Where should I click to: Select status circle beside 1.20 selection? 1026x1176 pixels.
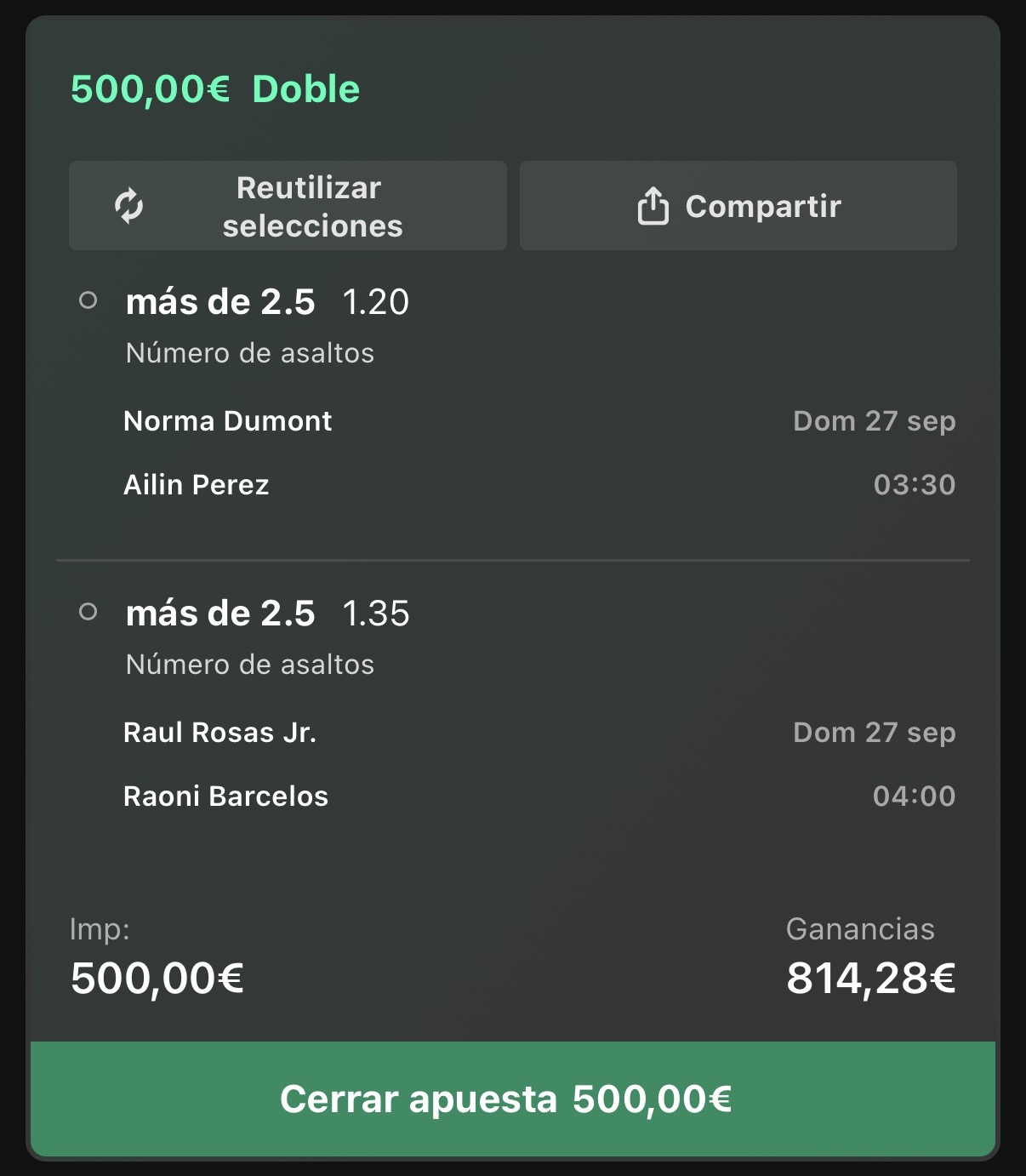tap(88, 300)
